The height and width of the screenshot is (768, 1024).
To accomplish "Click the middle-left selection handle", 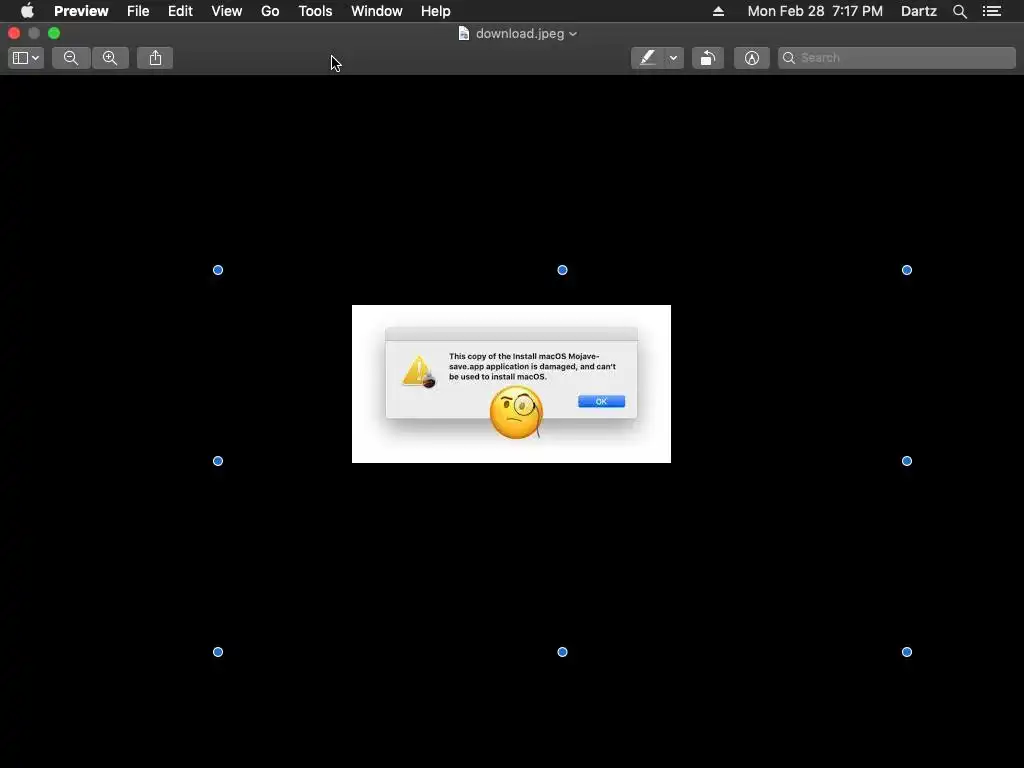I will [218, 461].
